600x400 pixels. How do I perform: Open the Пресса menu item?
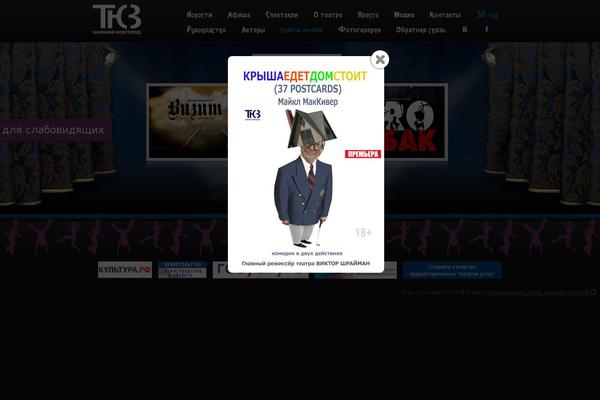[x=368, y=15]
